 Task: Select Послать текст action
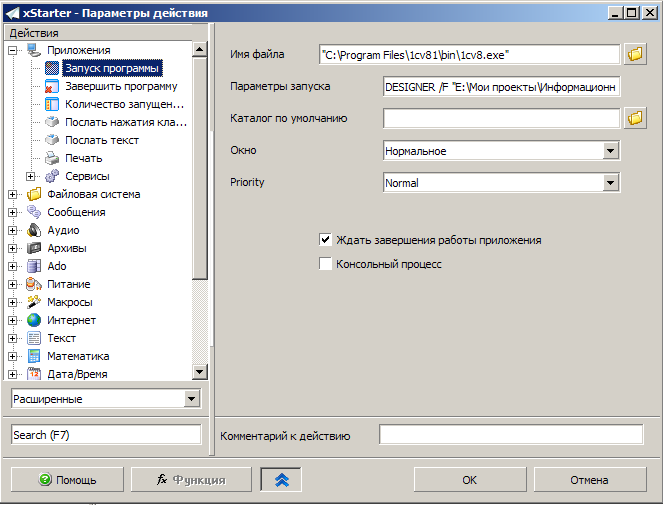[x=102, y=140]
